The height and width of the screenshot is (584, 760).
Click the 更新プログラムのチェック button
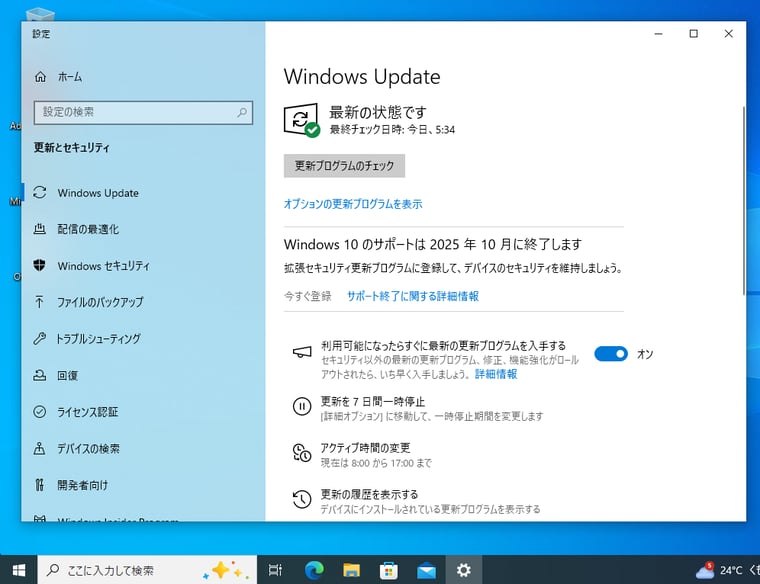coord(344,166)
